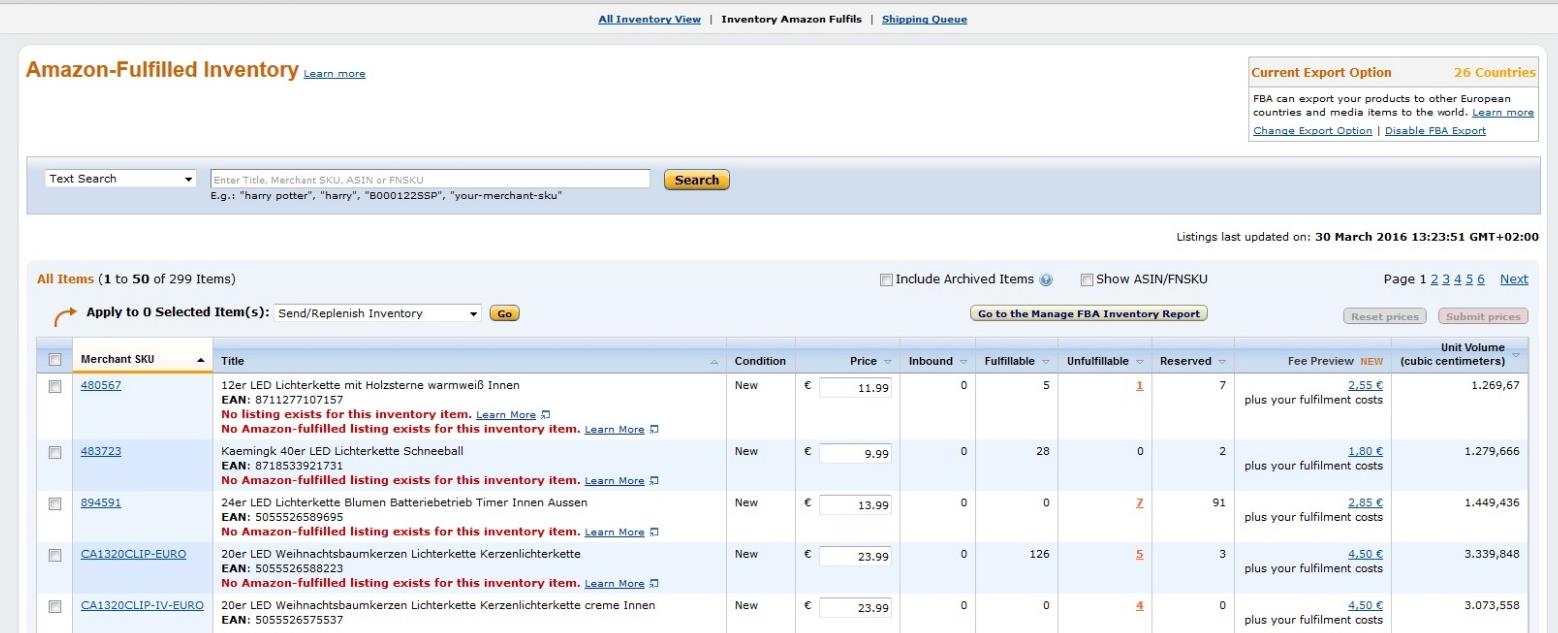Open Go to the Manage FBA Inventory Report
The image size is (1558, 633).
(x=1089, y=314)
